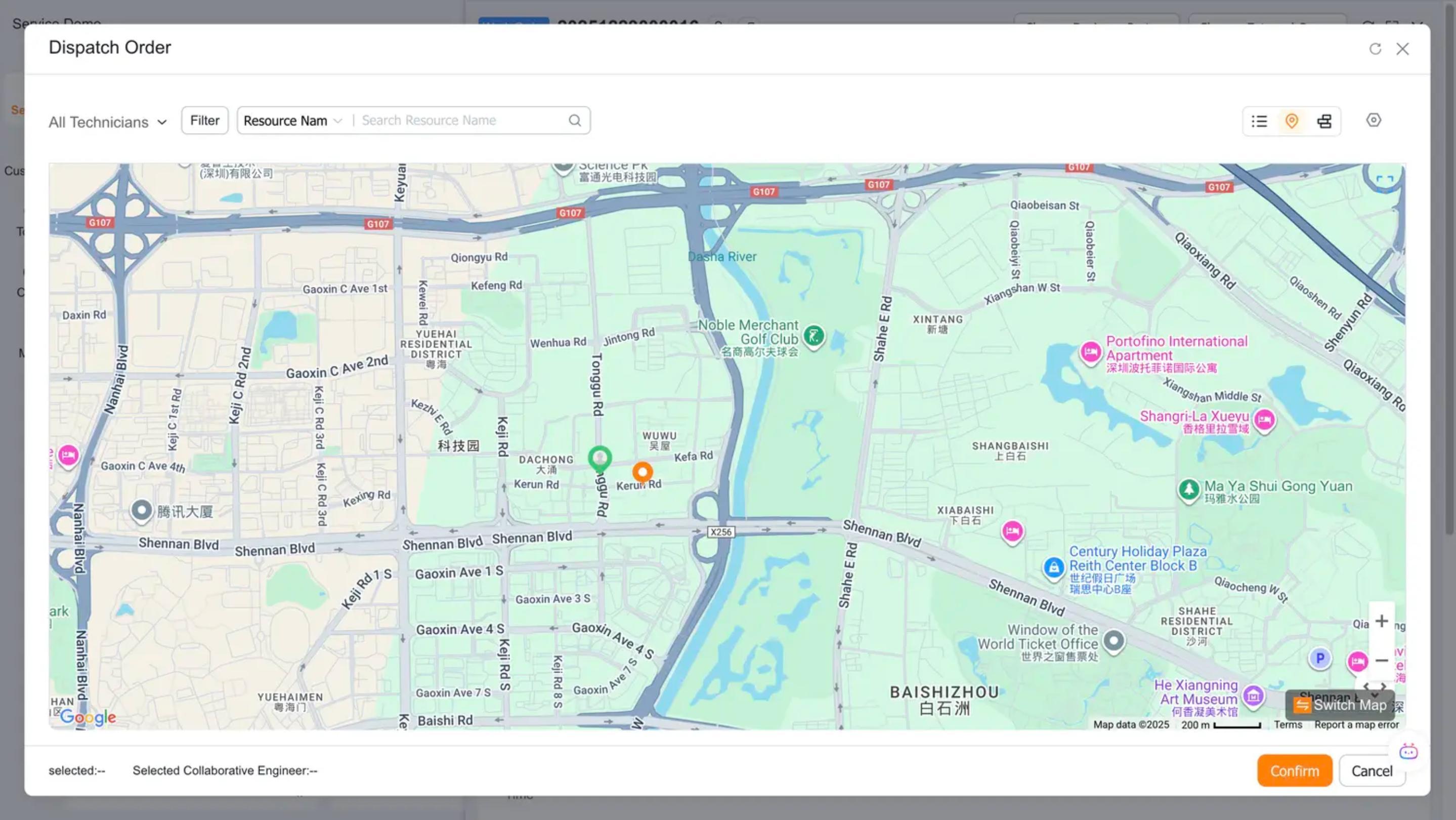Switch to Gantt schedule view icon
This screenshot has width=1456, height=820.
click(1324, 121)
